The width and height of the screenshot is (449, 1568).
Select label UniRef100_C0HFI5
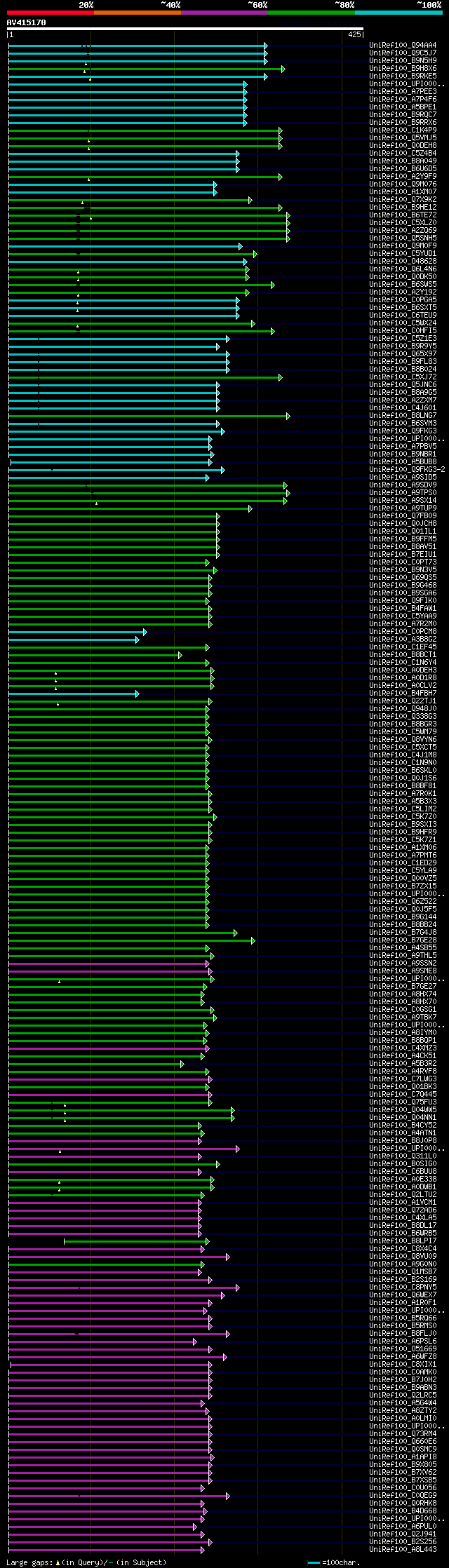[x=403, y=331]
